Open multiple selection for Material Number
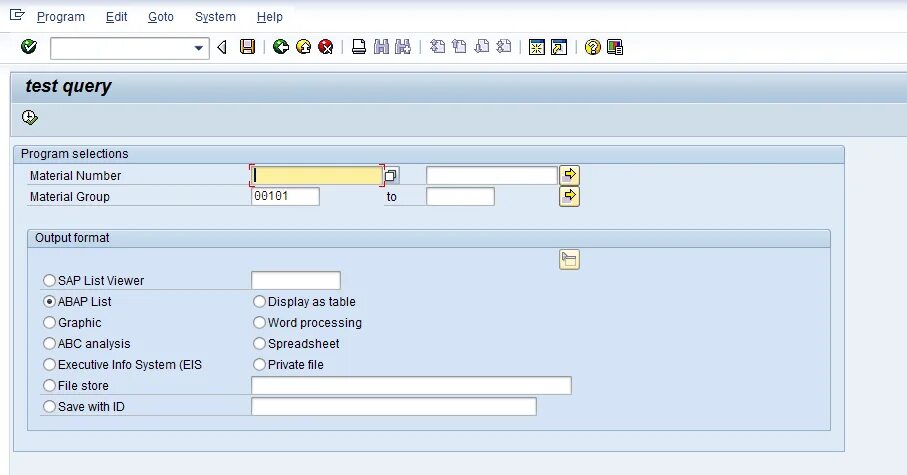The width and height of the screenshot is (907, 475). [570, 175]
